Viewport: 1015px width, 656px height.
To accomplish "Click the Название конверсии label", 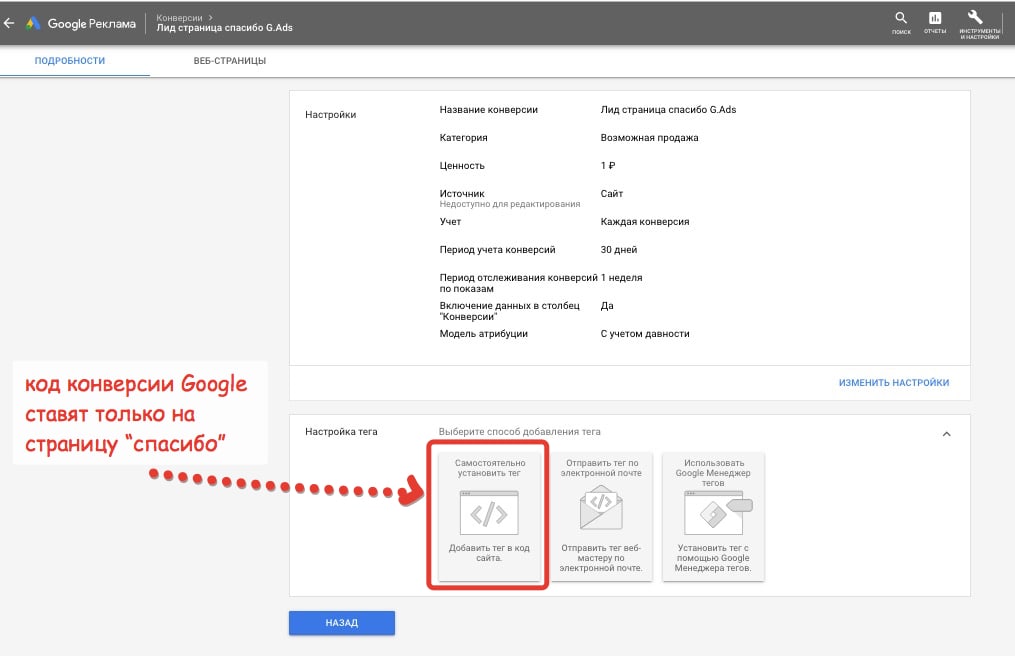I will 489,110.
